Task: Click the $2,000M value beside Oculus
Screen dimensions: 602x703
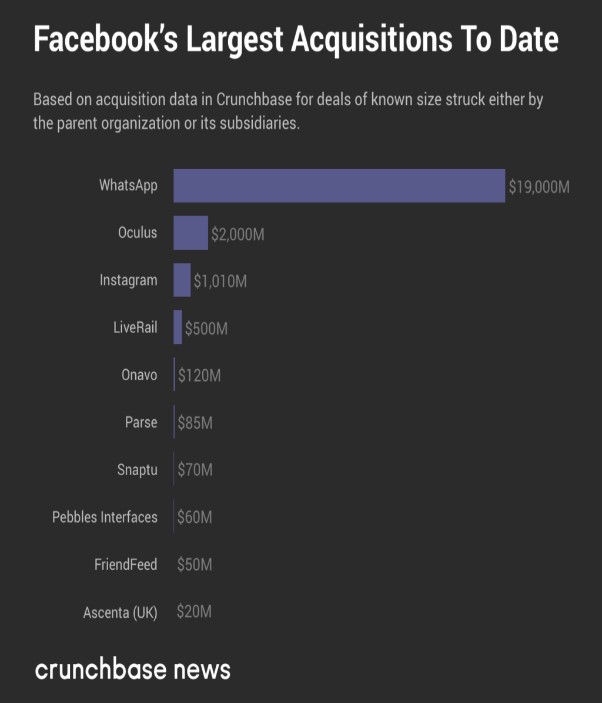Action: (x=237, y=234)
